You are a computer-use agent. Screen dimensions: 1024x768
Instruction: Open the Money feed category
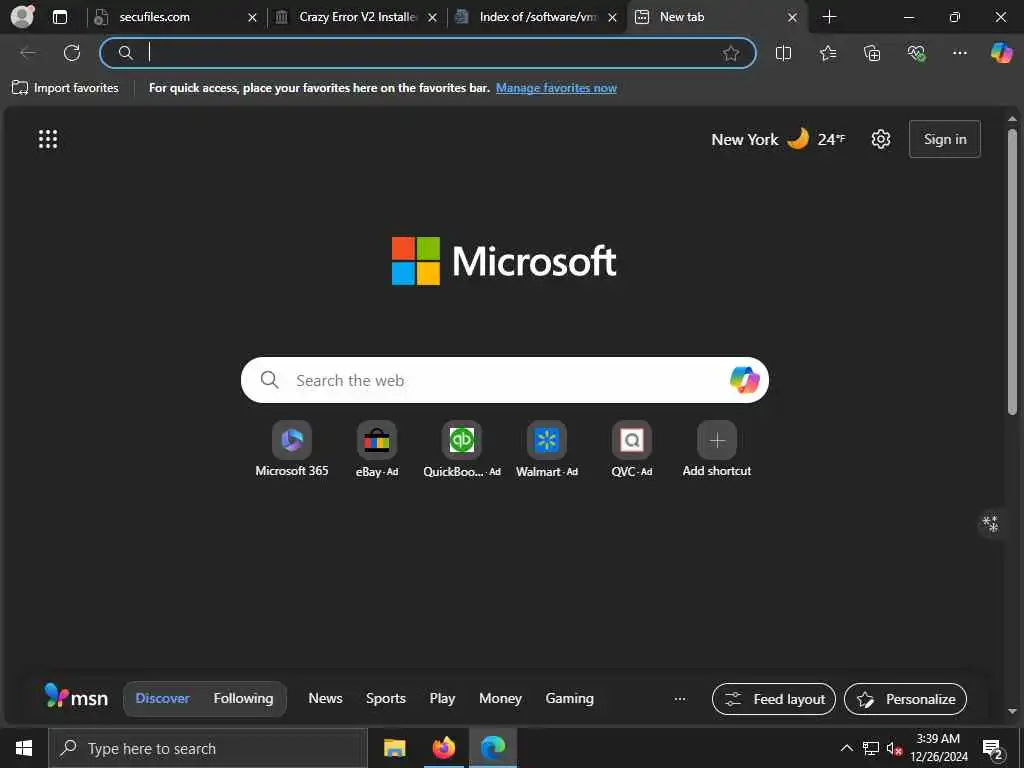click(x=500, y=698)
